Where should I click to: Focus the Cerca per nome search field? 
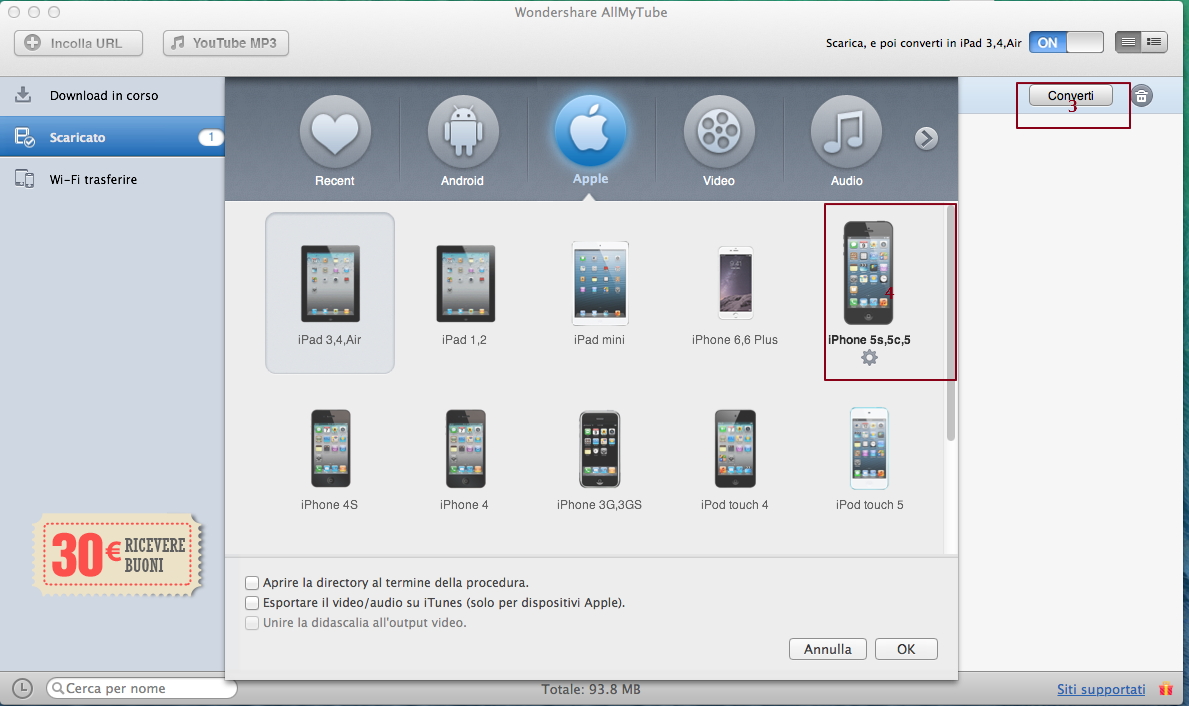pyautogui.click(x=142, y=689)
